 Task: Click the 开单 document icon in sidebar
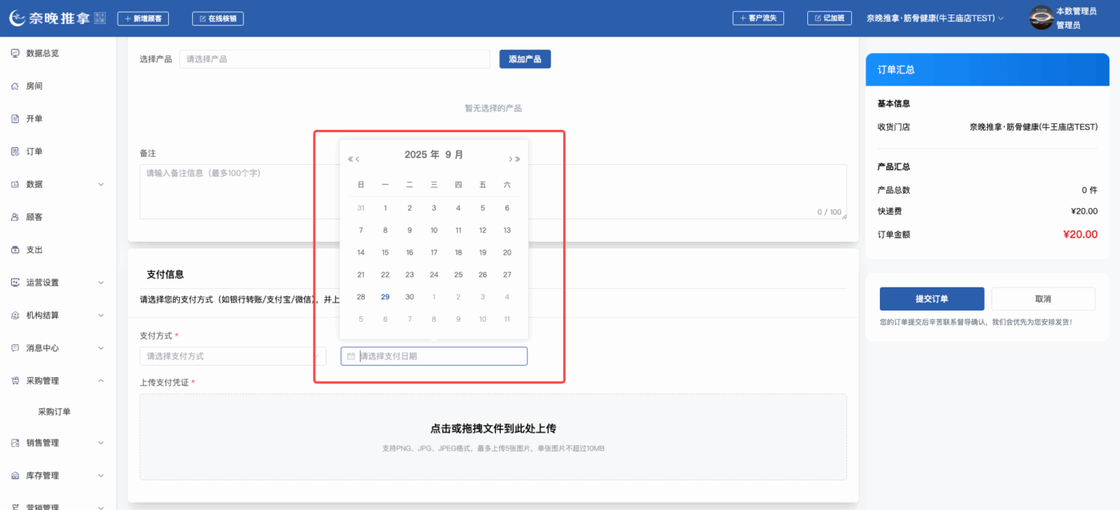coord(15,119)
